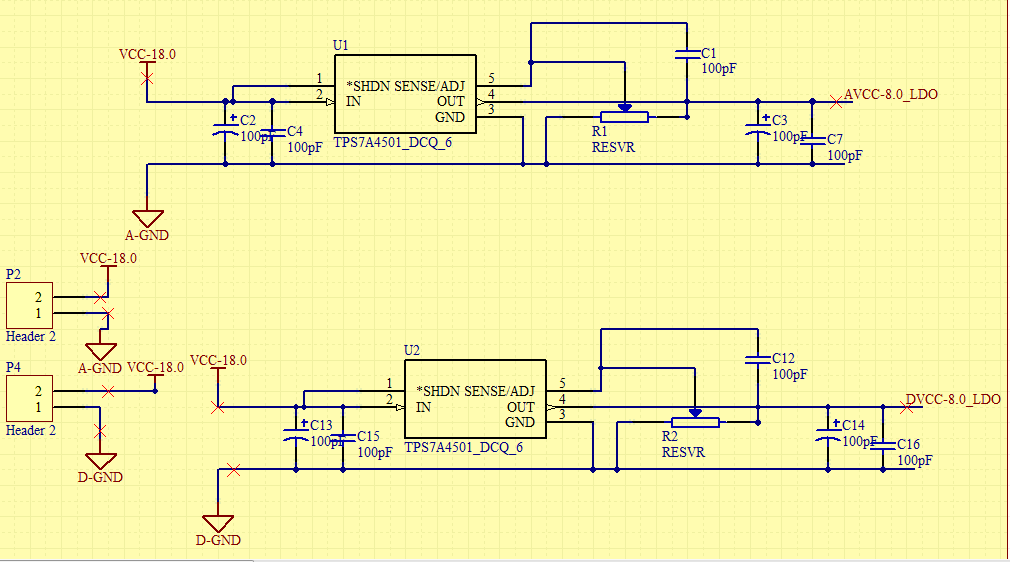This screenshot has width=1010, height=562.
Task: Click the IN pin label inside U2
Action: pyautogui.click(x=423, y=407)
